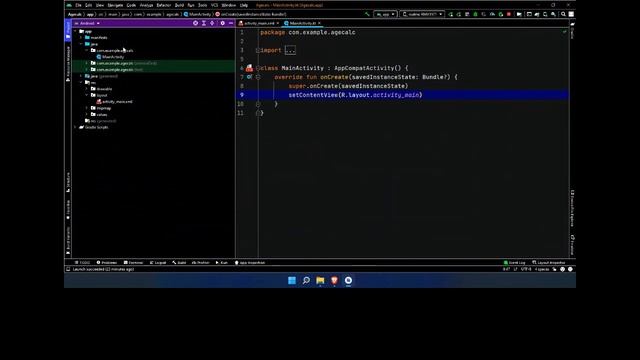Open the Profiler tool window
640x360 pixels.
pos(200,263)
